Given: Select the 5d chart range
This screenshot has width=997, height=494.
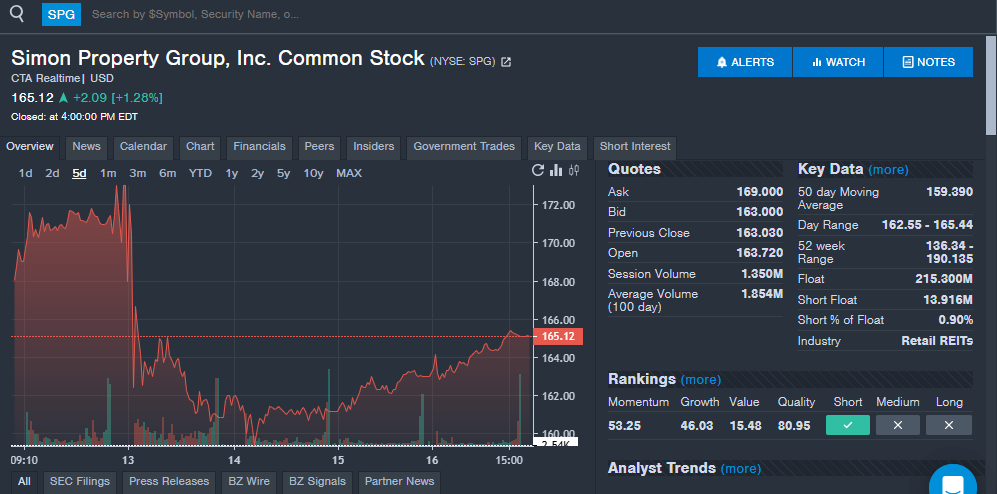Looking at the screenshot, I should [x=79, y=174].
